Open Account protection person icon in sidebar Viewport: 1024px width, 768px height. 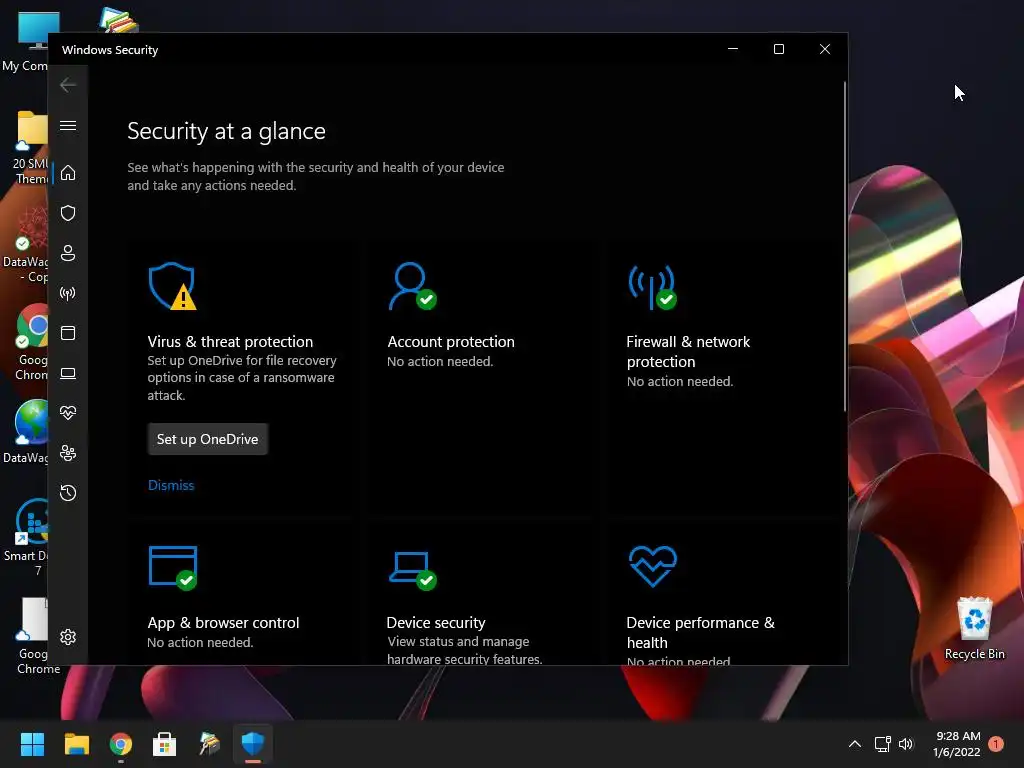(68, 253)
